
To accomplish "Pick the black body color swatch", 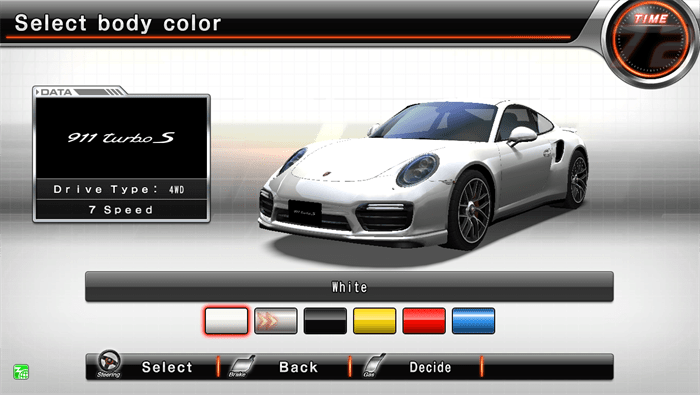I will pos(325,321).
